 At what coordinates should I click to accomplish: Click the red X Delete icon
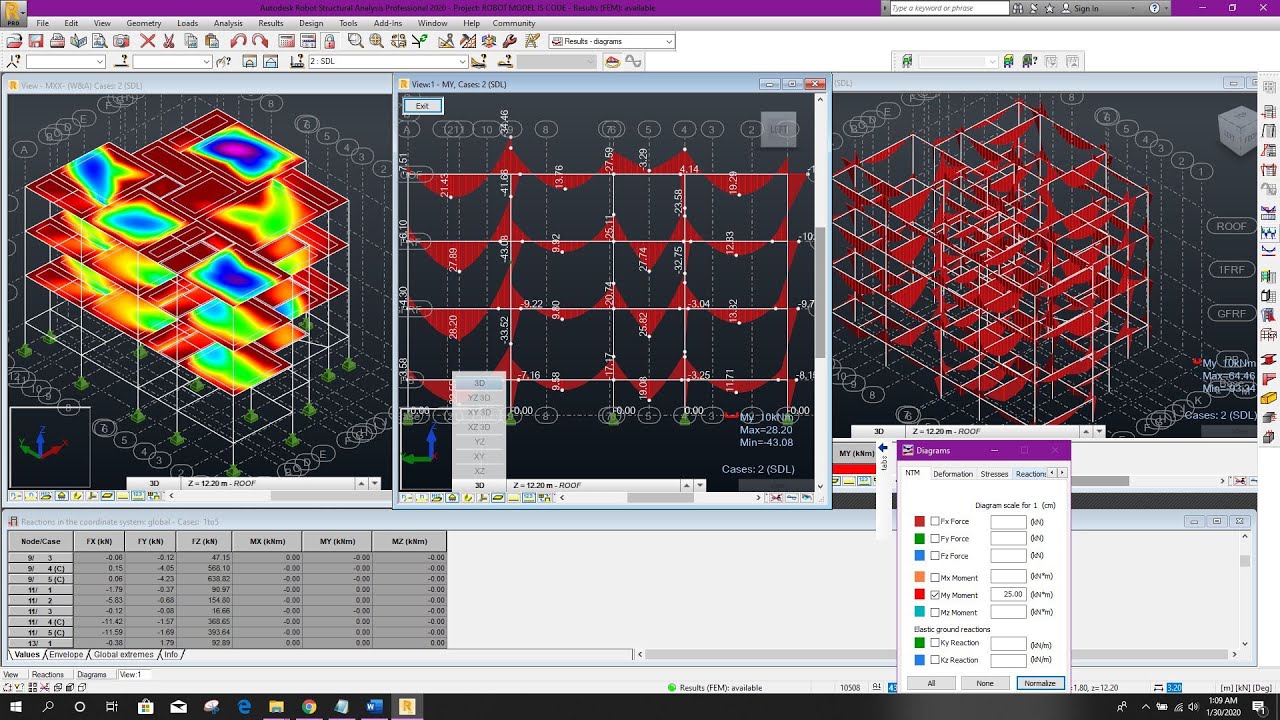(x=147, y=41)
